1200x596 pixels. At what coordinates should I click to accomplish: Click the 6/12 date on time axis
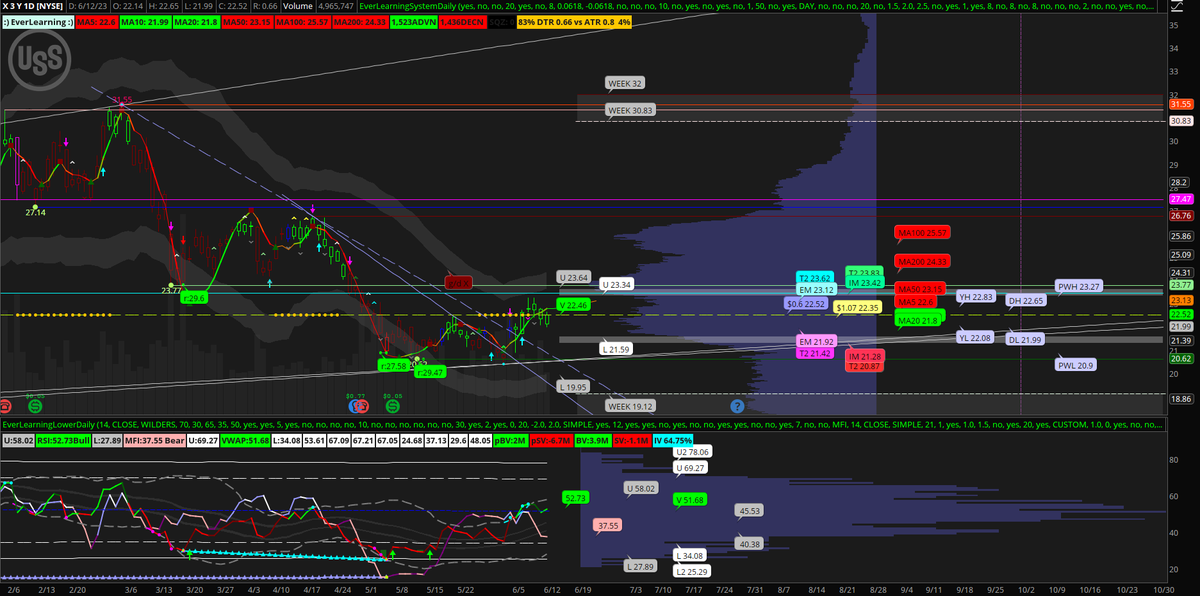click(552, 590)
